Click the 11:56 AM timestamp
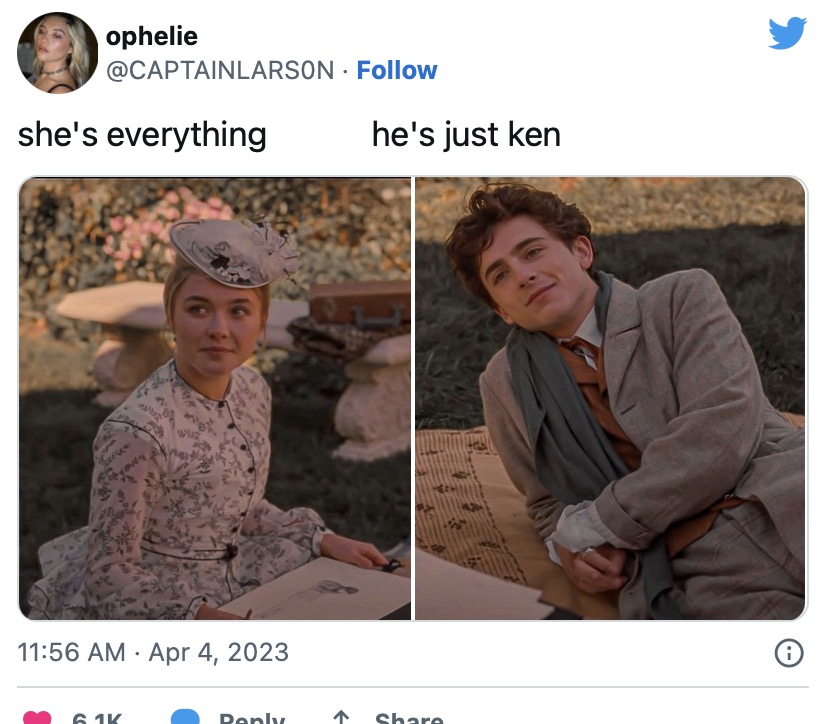 tap(71, 653)
